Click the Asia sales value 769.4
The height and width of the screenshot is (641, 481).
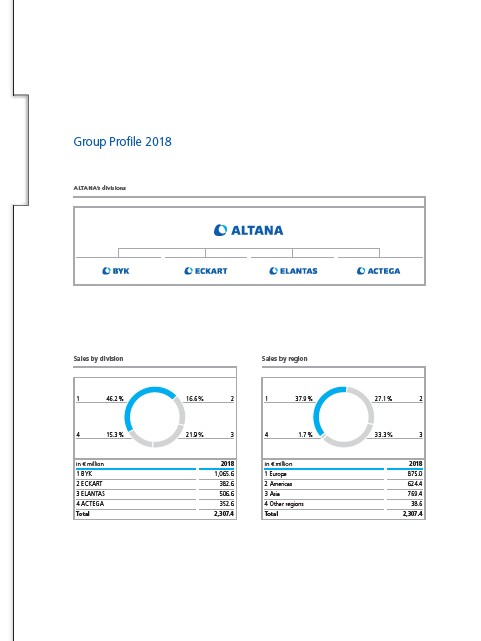[415, 493]
